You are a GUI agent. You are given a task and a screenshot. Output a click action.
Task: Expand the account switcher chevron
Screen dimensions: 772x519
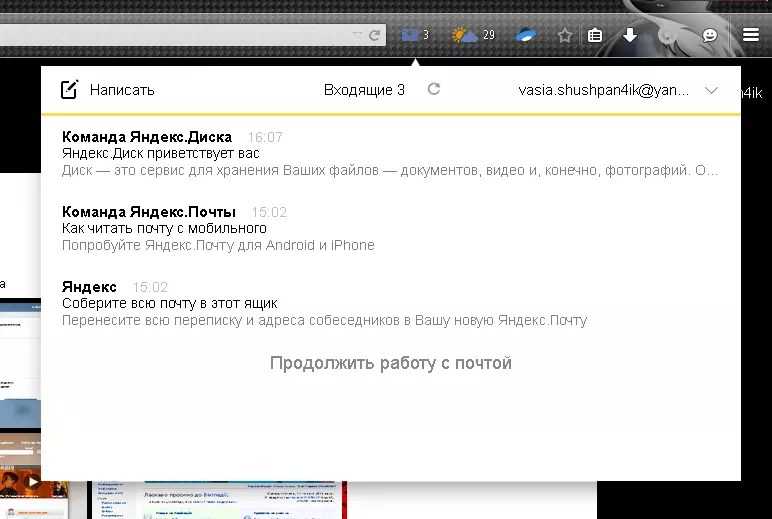pos(711,91)
